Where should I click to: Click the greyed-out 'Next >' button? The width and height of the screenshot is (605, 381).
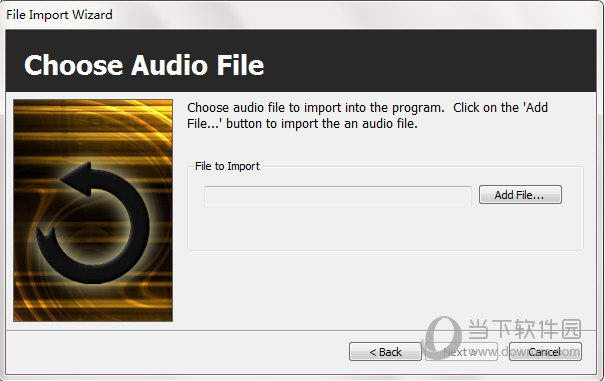pyautogui.click(x=461, y=352)
